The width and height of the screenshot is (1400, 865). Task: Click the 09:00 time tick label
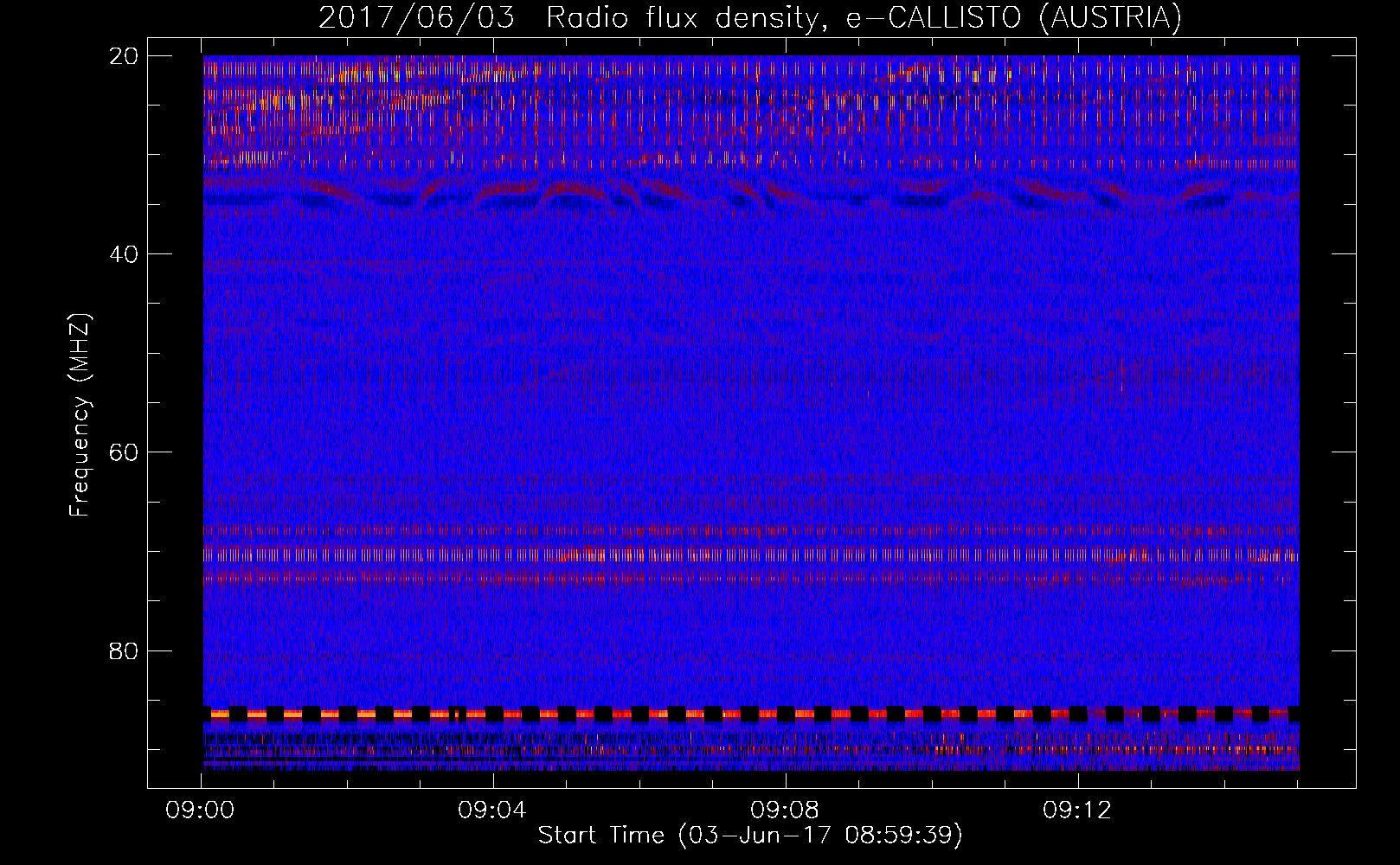(201, 811)
